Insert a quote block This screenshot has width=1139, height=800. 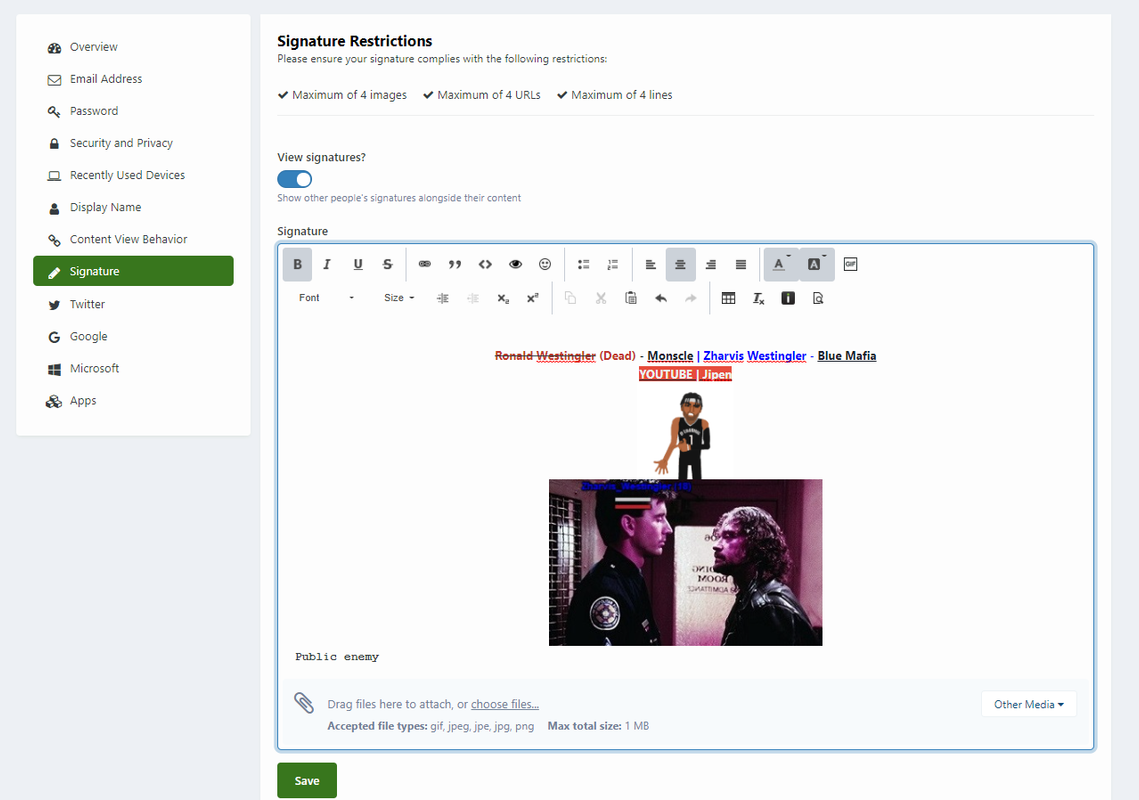pyautogui.click(x=455, y=264)
